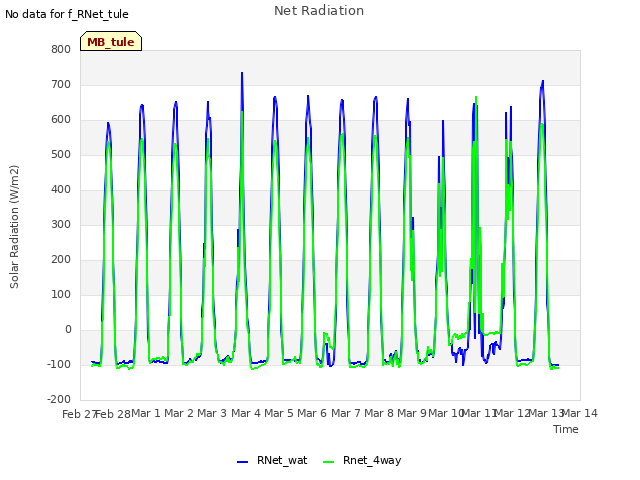The width and height of the screenshot is (640, 480).
Task: Click the Mar 1 x-axis date label
Action: click(146, 413)
